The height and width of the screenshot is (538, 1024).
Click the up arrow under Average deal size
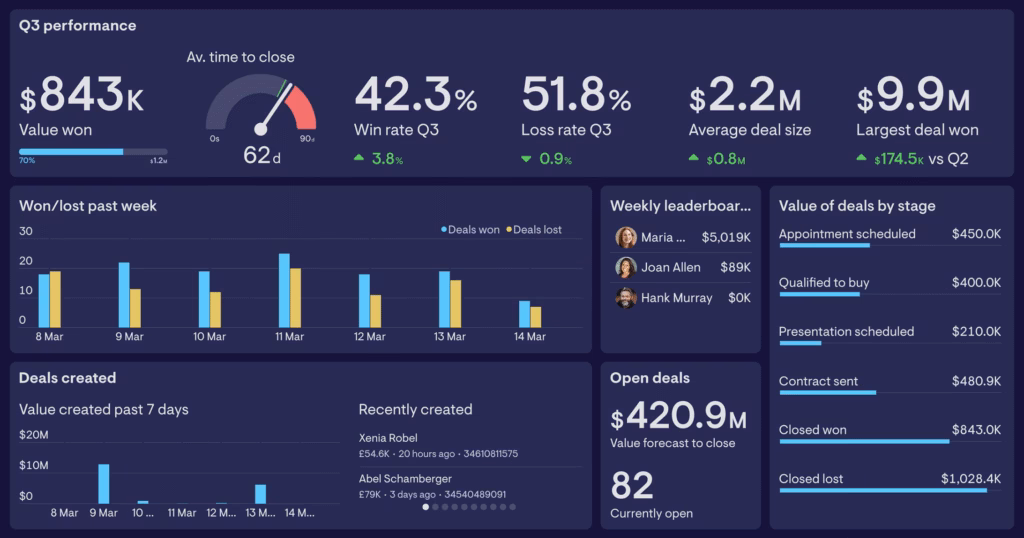coord(694,158)
